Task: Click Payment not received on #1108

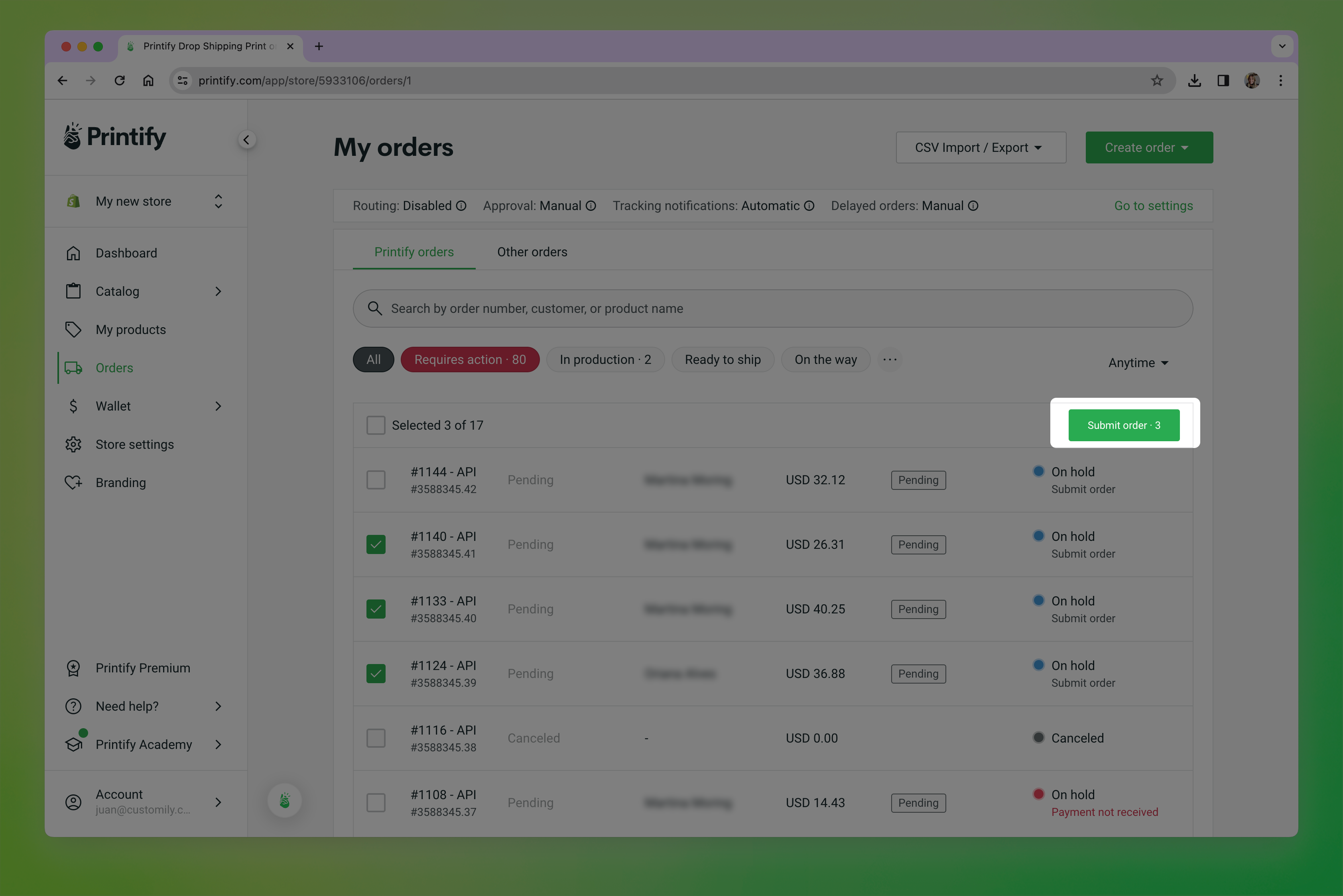Action: [1105, 812]
